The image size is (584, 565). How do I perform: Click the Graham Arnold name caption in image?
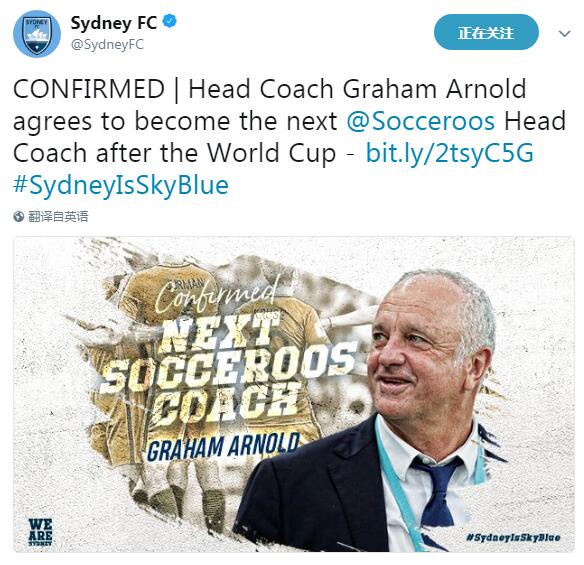(223, 447)
